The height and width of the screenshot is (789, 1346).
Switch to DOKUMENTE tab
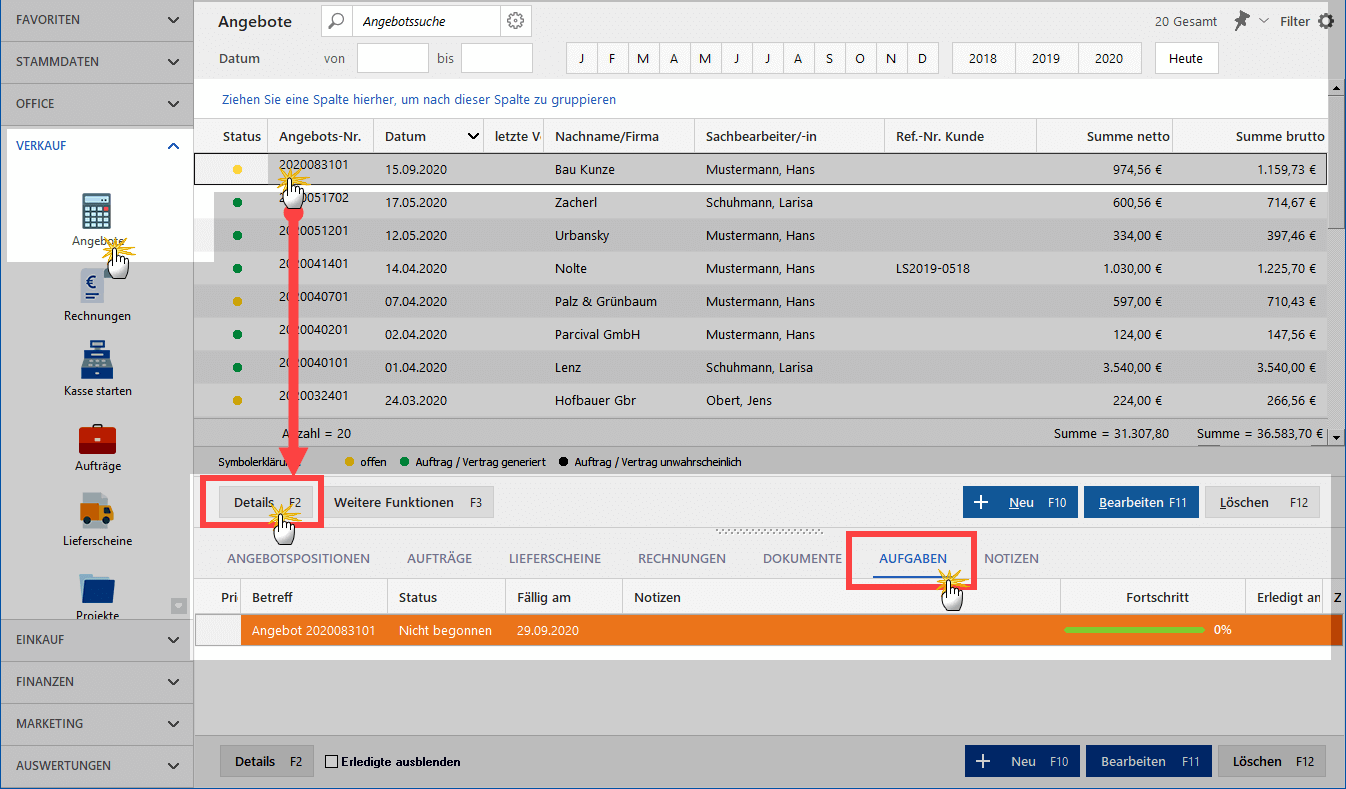[802, 558]
